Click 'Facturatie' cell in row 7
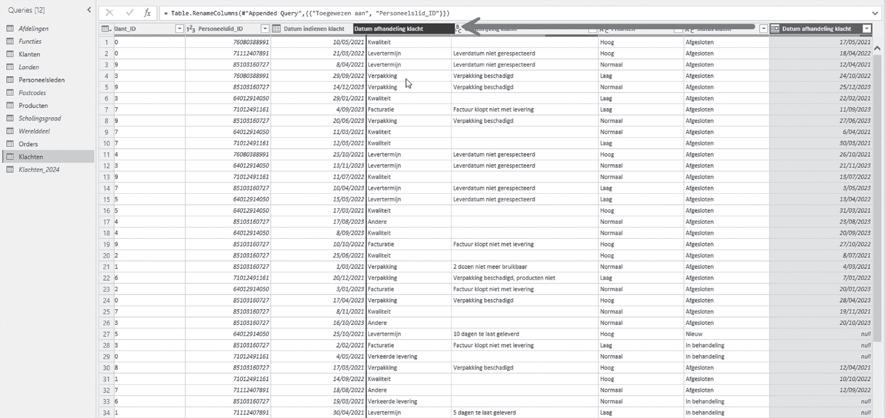Screen dimensions: 886x418 coord(409,110)
